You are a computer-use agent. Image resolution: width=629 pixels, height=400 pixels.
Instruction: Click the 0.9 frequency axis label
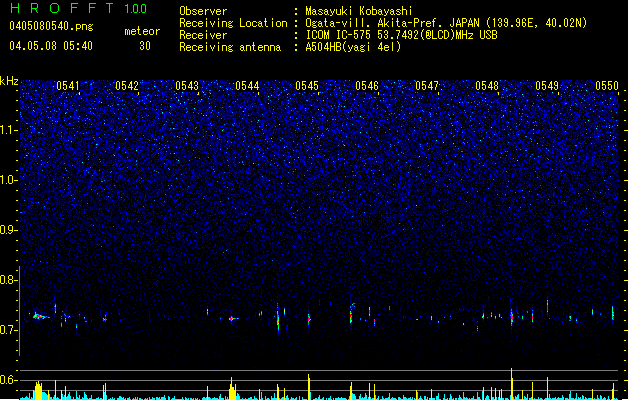pyautogui.click(x=9, y=230)
